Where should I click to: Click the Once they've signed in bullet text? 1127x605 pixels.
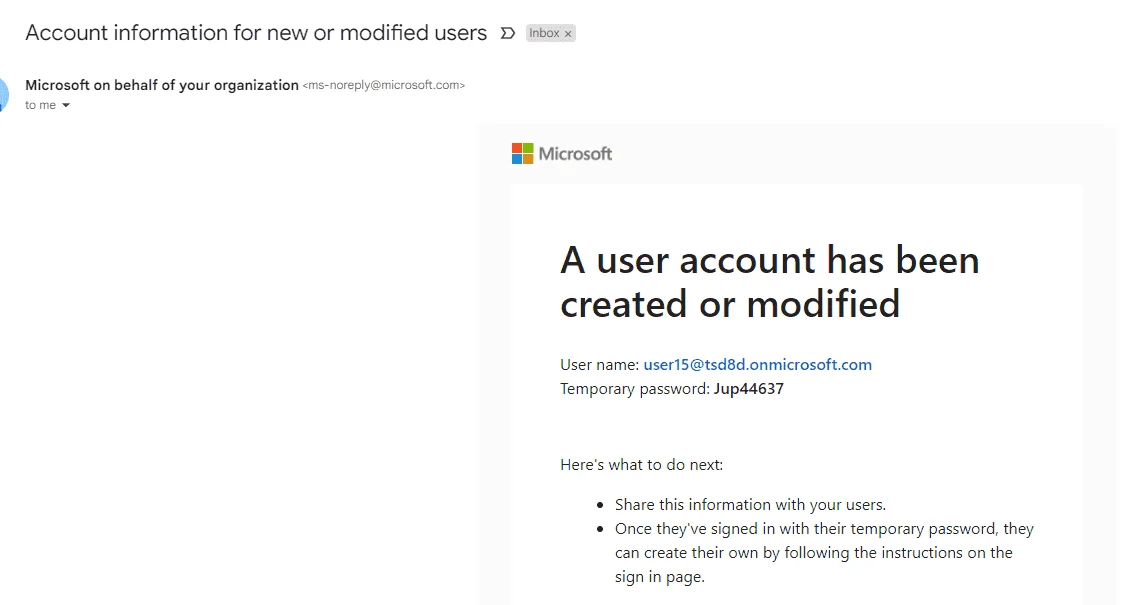click(824, 553)
